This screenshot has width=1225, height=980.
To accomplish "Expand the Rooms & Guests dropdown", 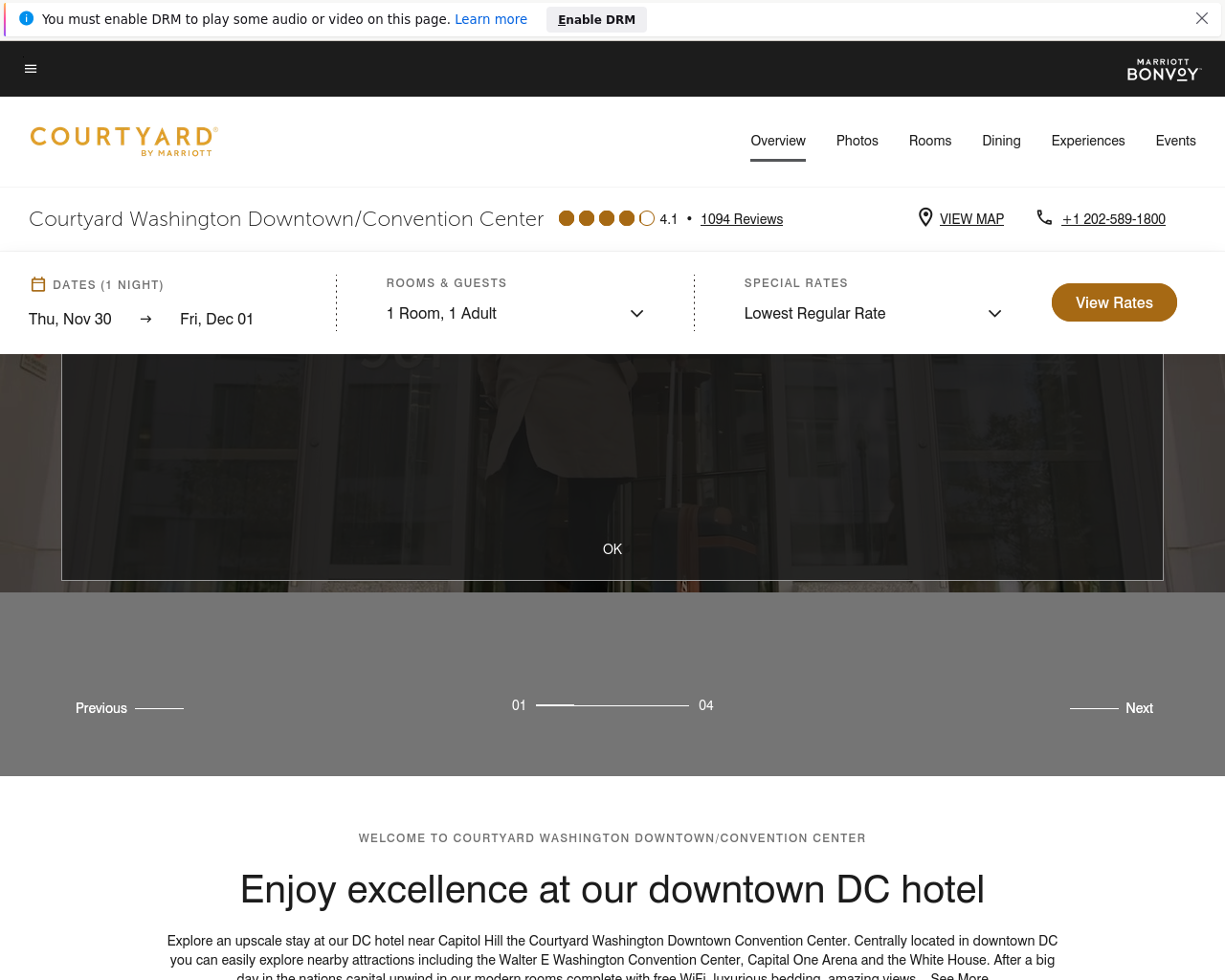I will coord(515,314).
